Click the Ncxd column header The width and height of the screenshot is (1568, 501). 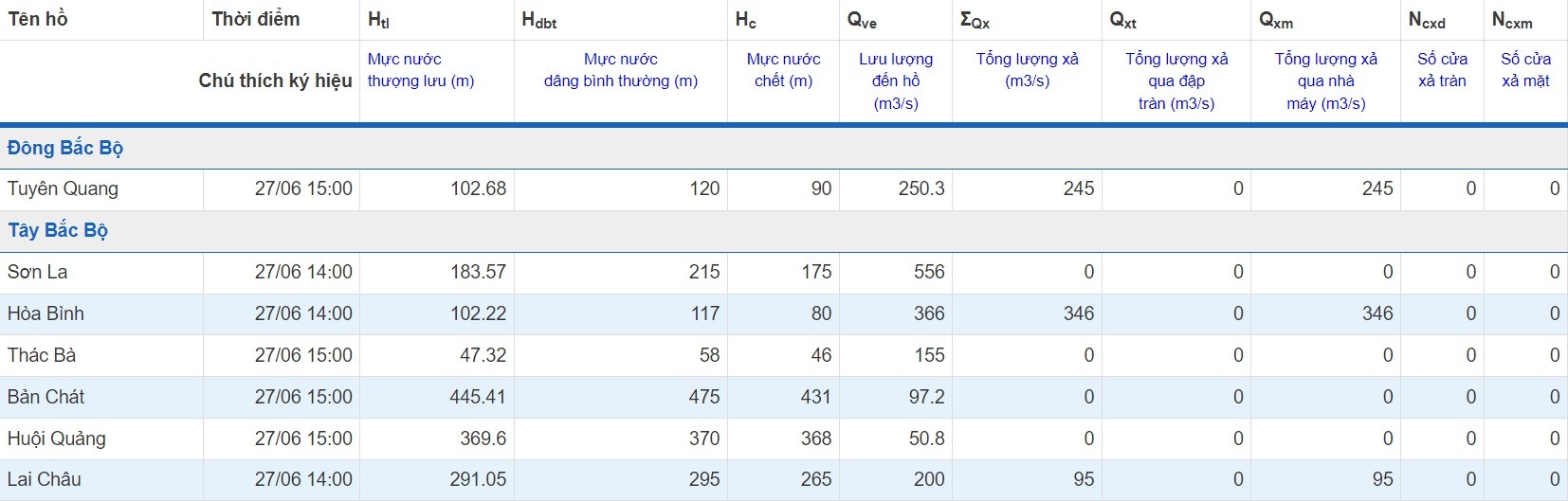tap(1427, 20)
